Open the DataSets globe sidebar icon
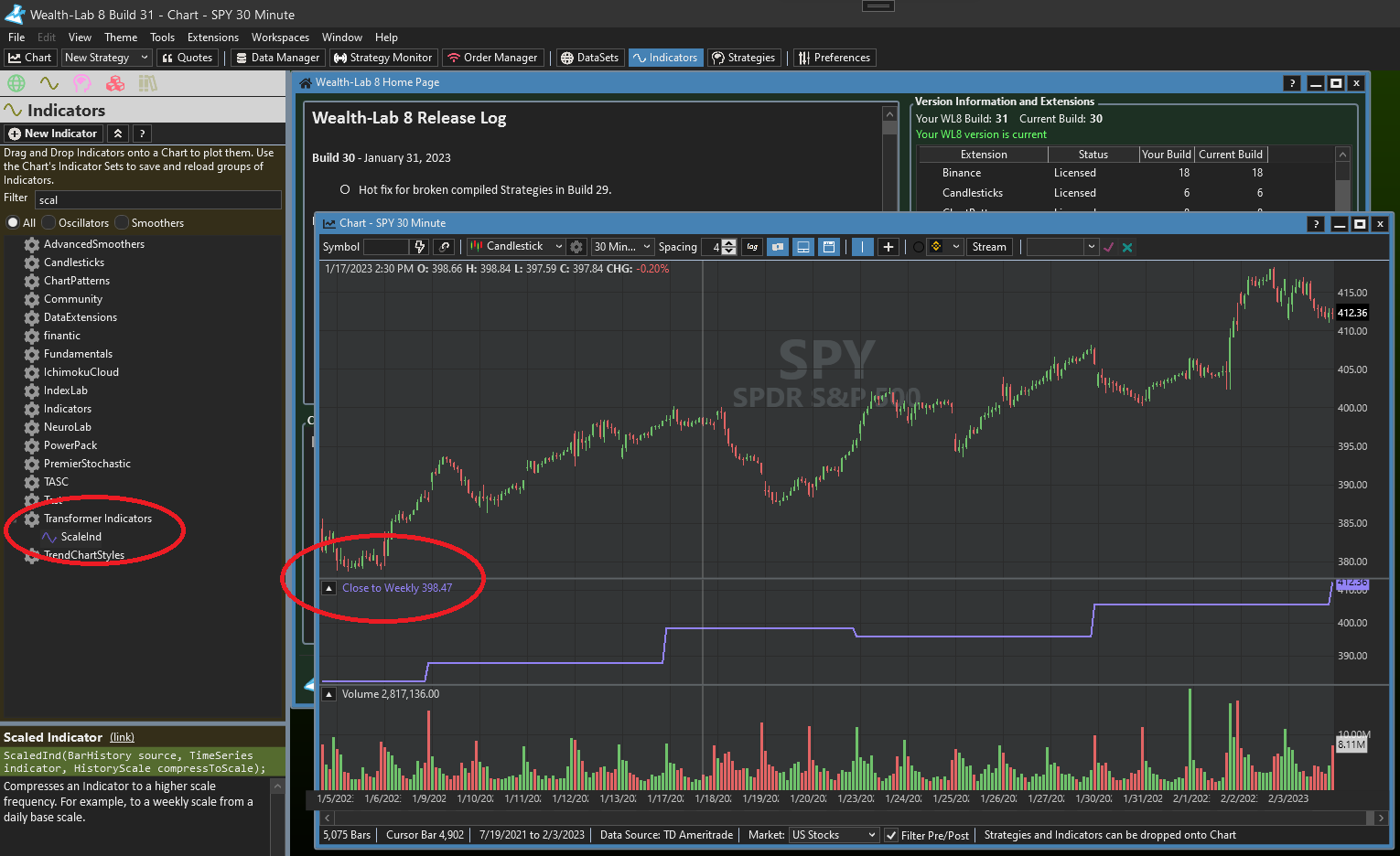 (16, 83)
